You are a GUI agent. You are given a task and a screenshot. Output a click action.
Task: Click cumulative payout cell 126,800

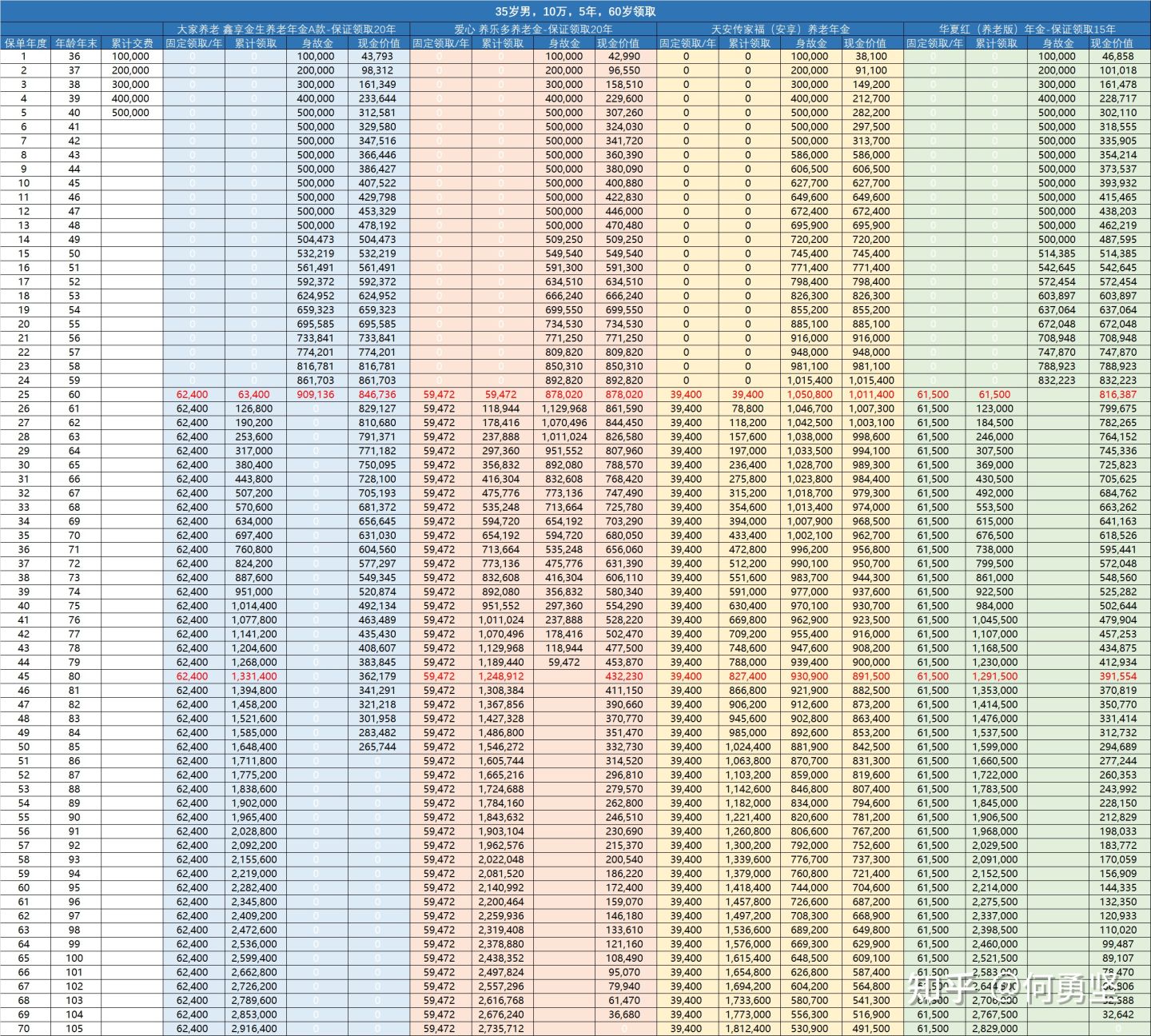[x=254, y=408]
